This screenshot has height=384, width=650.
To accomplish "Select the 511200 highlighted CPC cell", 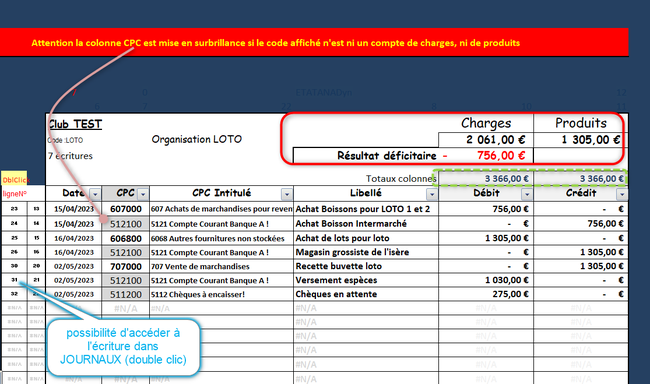I will (126, 294).
